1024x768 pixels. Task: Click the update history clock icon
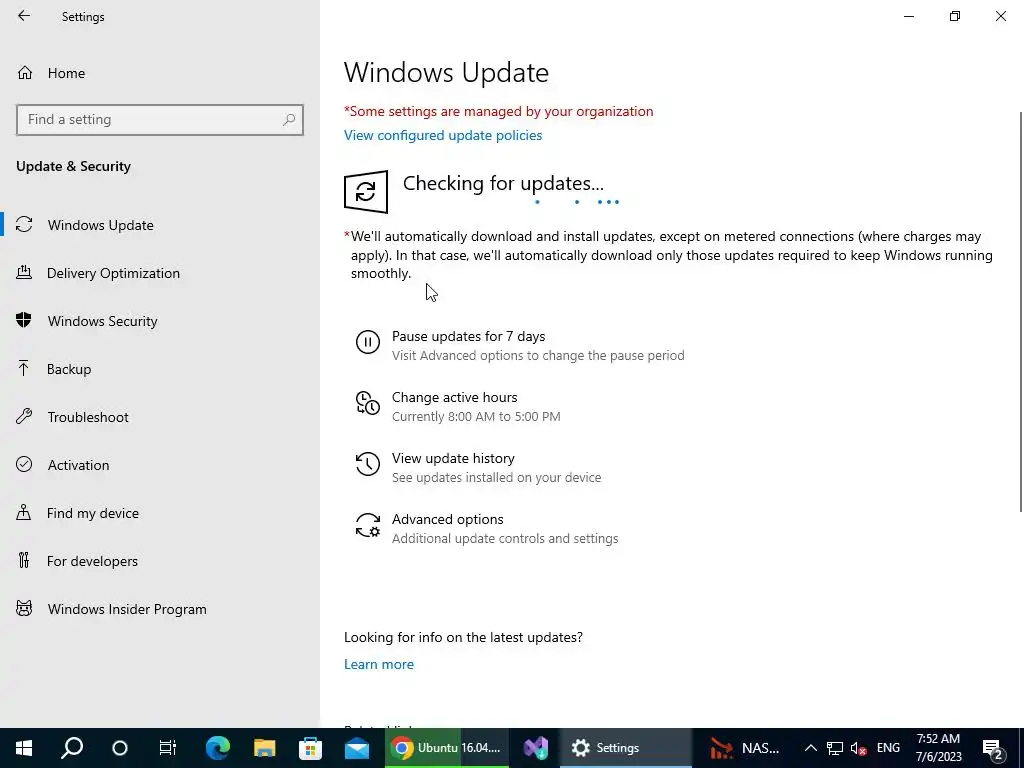coord(368,464)
